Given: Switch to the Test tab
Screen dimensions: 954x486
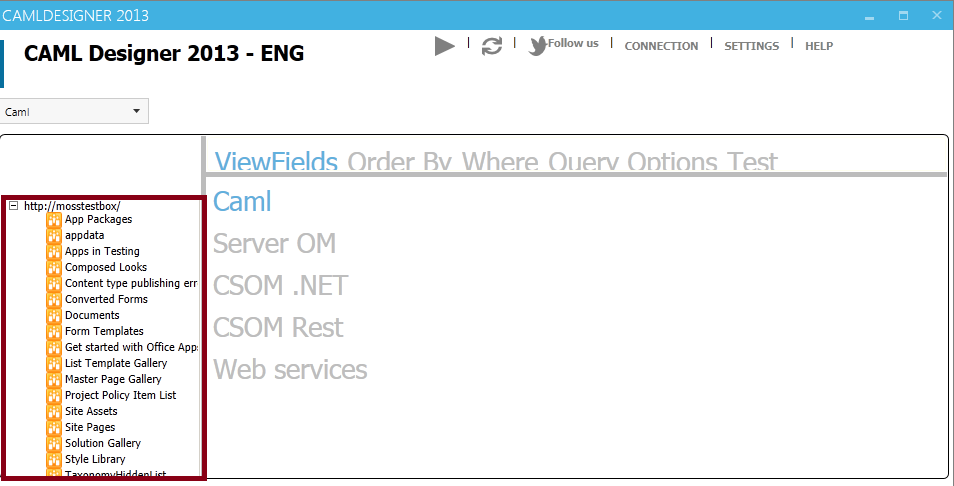Looking at the screenshot, I should 753,162.
